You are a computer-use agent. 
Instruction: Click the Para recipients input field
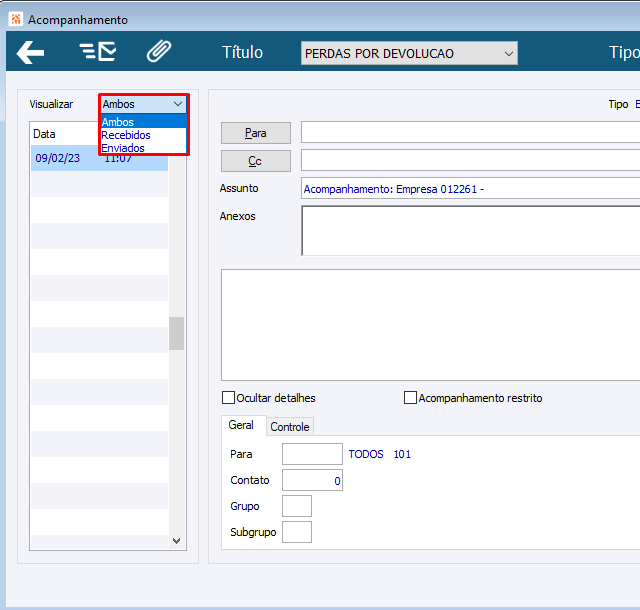pos(470,132)
